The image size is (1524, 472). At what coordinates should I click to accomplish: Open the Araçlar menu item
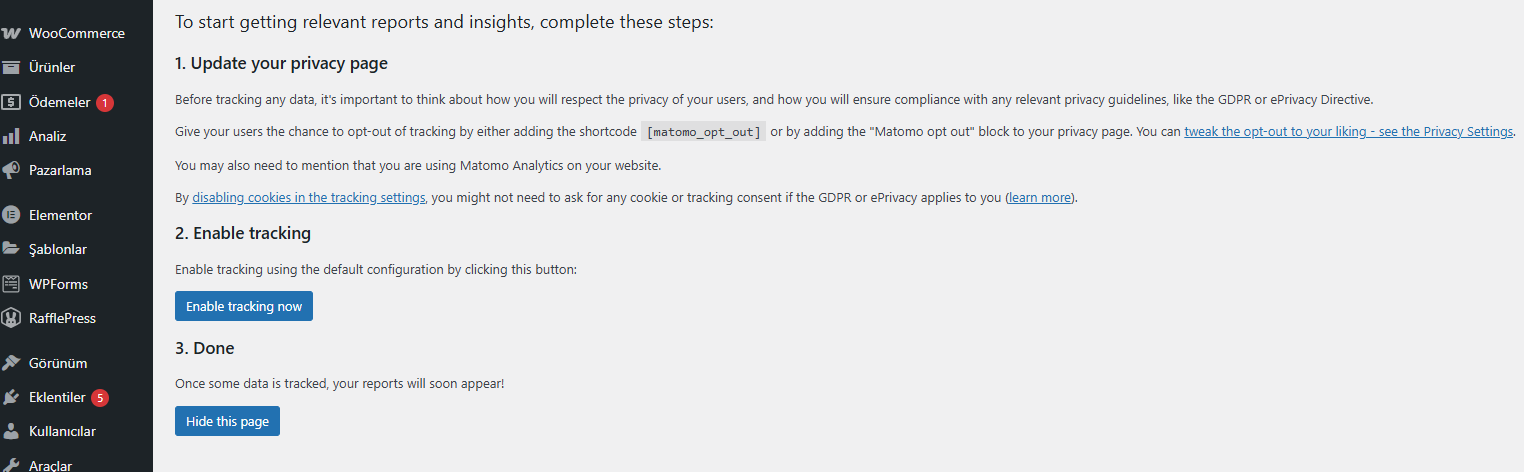[50, 465]
